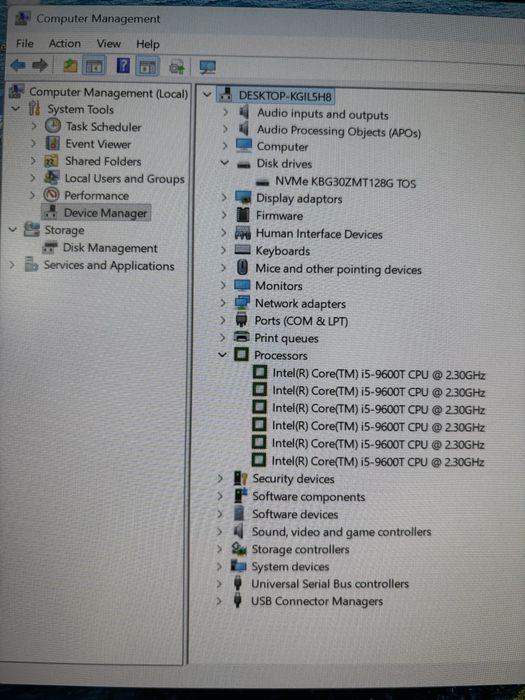The width and height of the screenshot is (525, 700).
Task: Select the Computer device category
Action: (x=282, y=146)
